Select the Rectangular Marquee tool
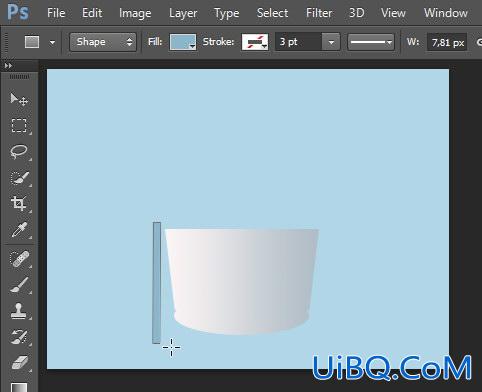482x392 pixels. click(x=19, y=125)
